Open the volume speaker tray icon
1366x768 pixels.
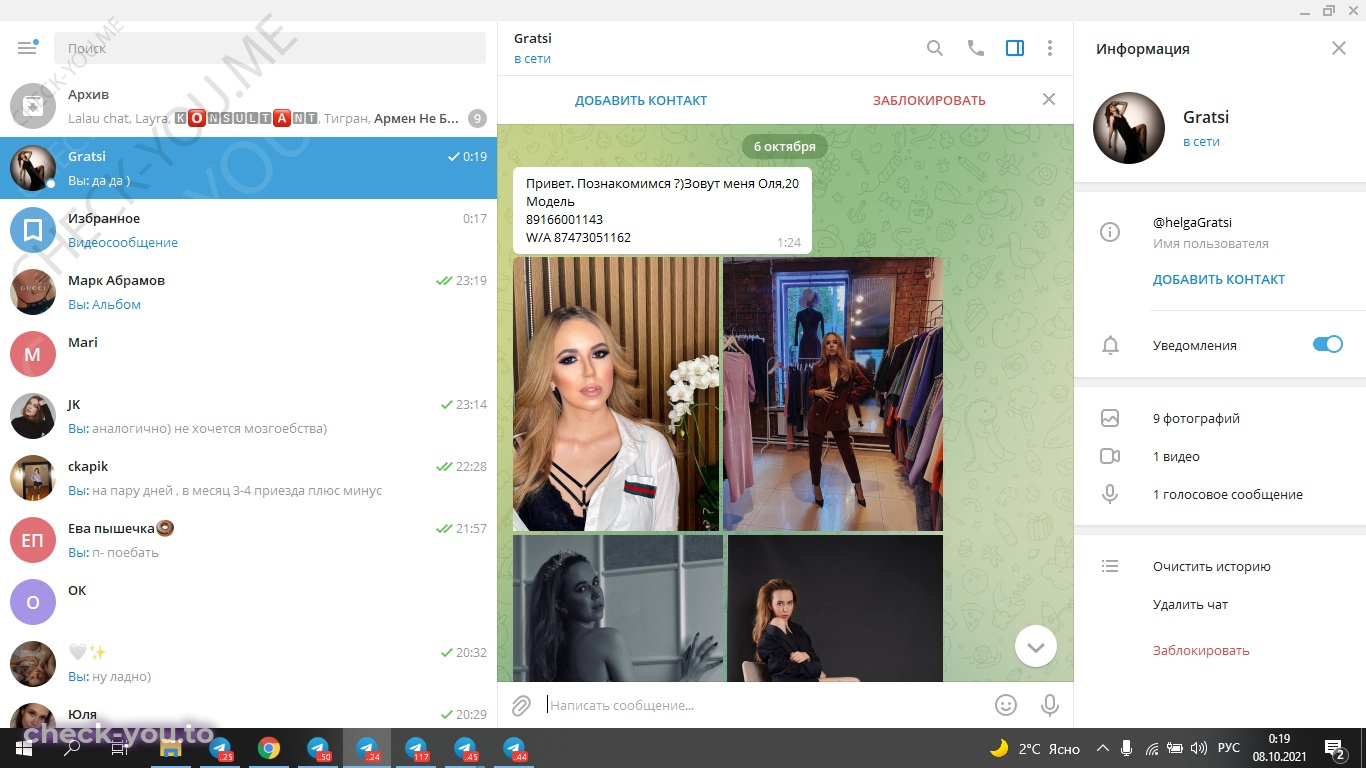(x=1198, y=748)
